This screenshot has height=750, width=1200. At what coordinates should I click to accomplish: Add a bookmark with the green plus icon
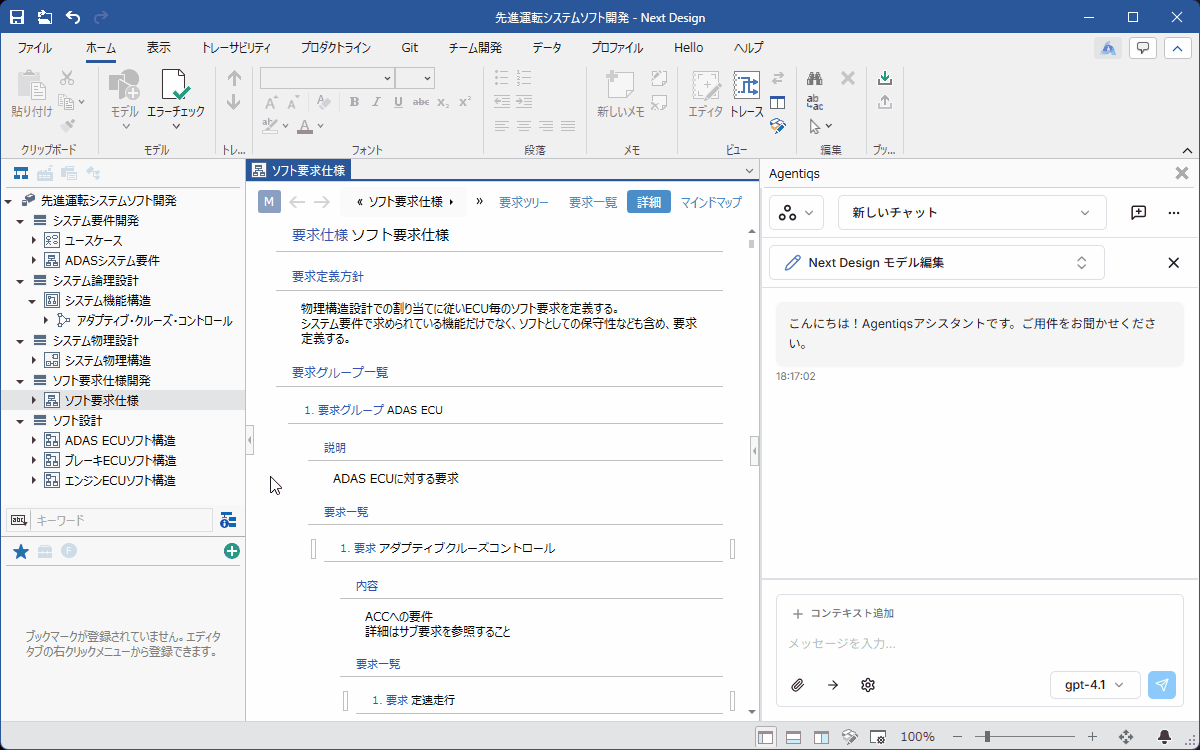click(x=232, y=551)
